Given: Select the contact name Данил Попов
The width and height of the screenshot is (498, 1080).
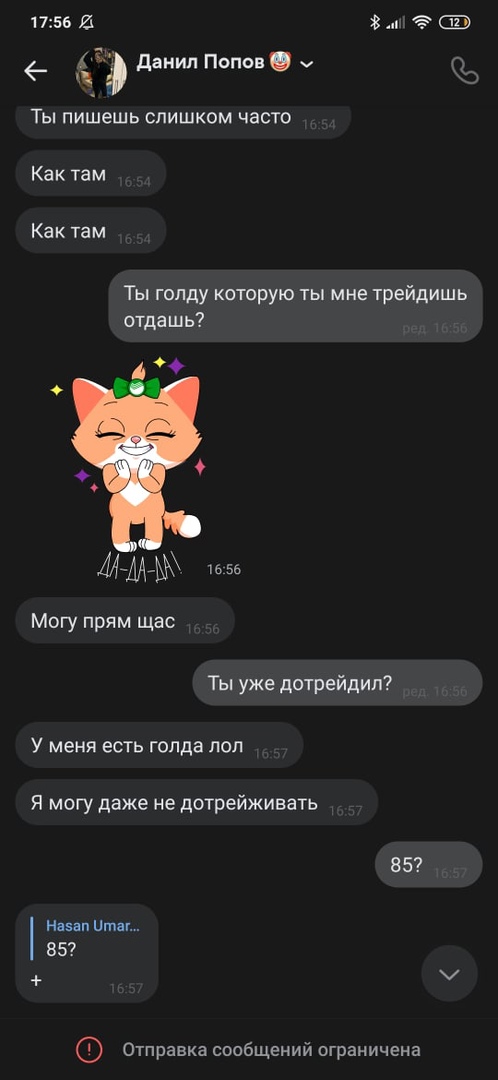Looking at the screenshot, I should [x=200, y=62].
